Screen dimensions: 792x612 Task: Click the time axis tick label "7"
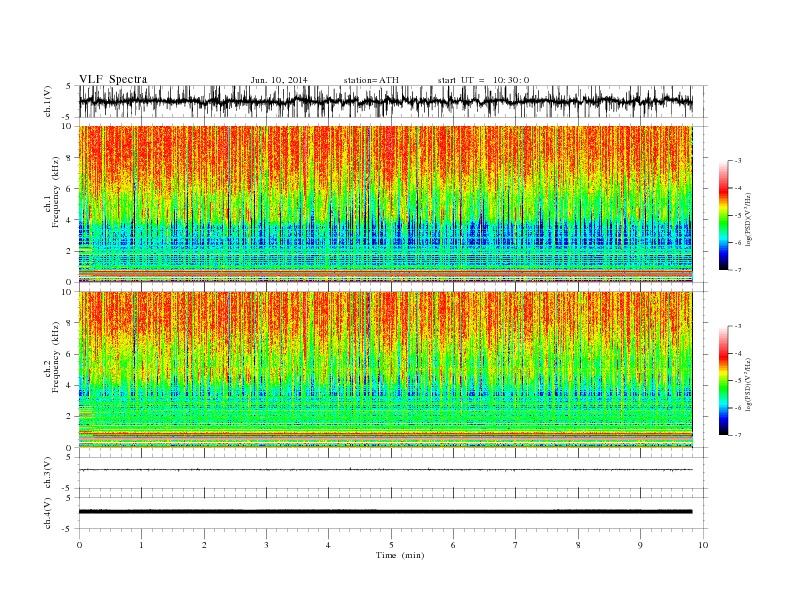coord(516,545)
